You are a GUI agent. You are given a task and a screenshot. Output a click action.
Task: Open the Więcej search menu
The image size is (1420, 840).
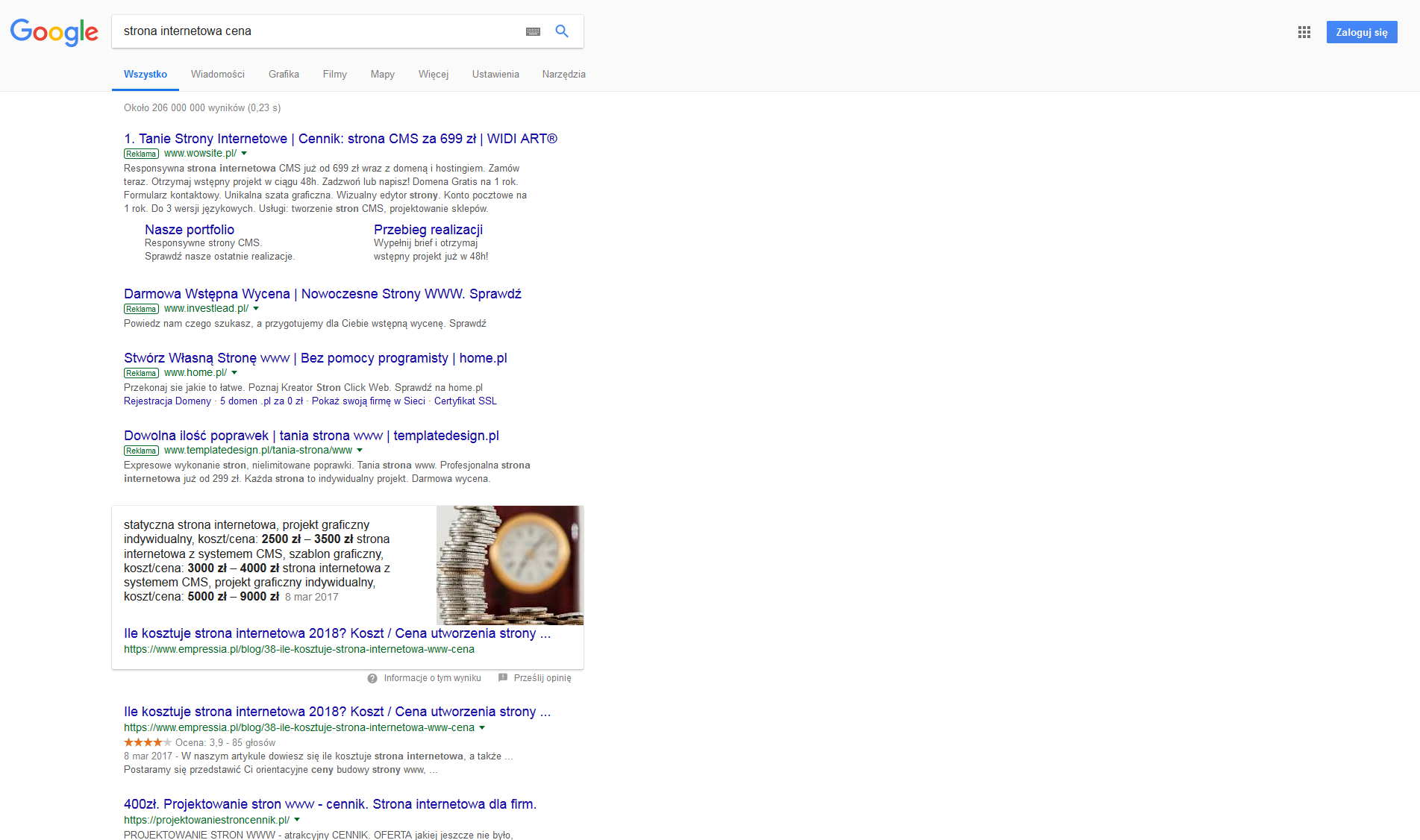(434, 74)
